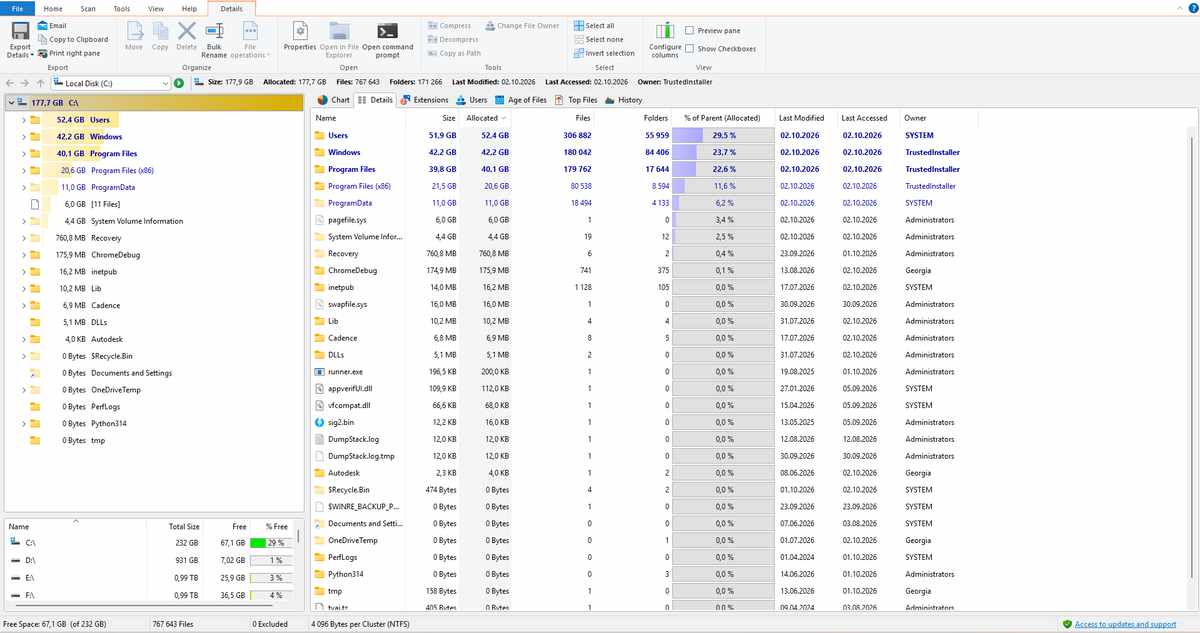This screenshot has height=633, width=1200.
Task: Select the DumpStack.log.tmp file row
Action: (x=750, y=456)
